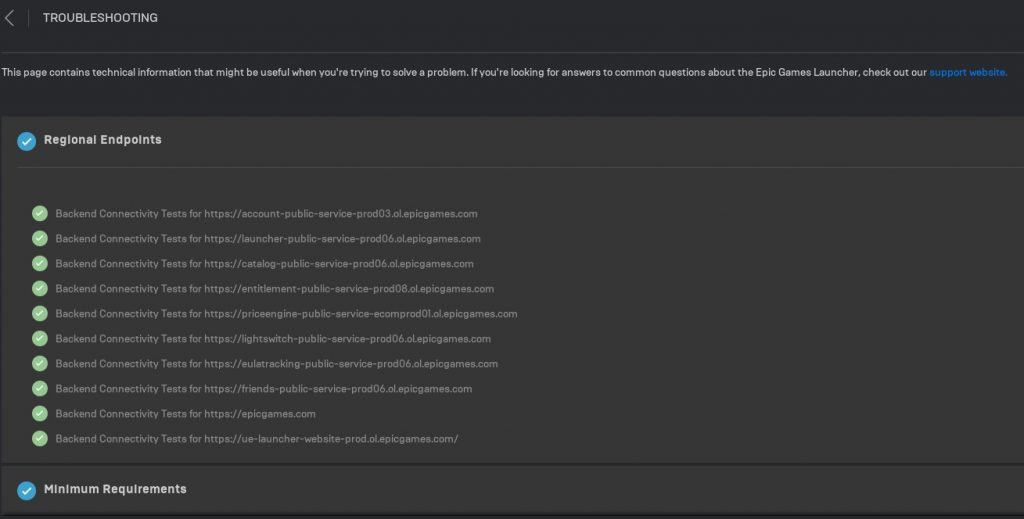1024x519 pixels.
Task: Select the friends-public-service-prod06 connectivity test text
Action: (x=264, y=389)
